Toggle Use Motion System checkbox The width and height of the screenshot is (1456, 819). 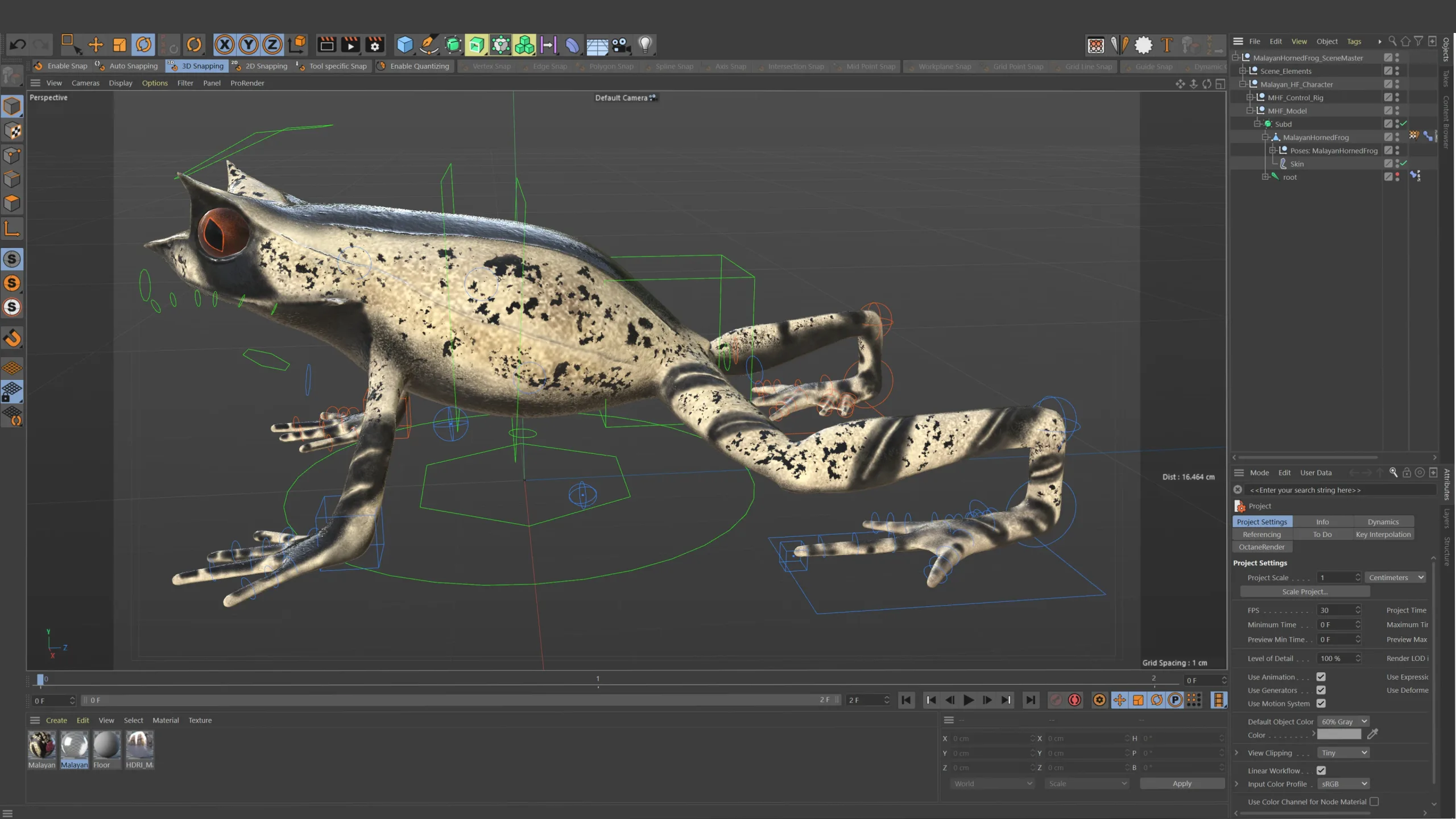coord(1321,704)
